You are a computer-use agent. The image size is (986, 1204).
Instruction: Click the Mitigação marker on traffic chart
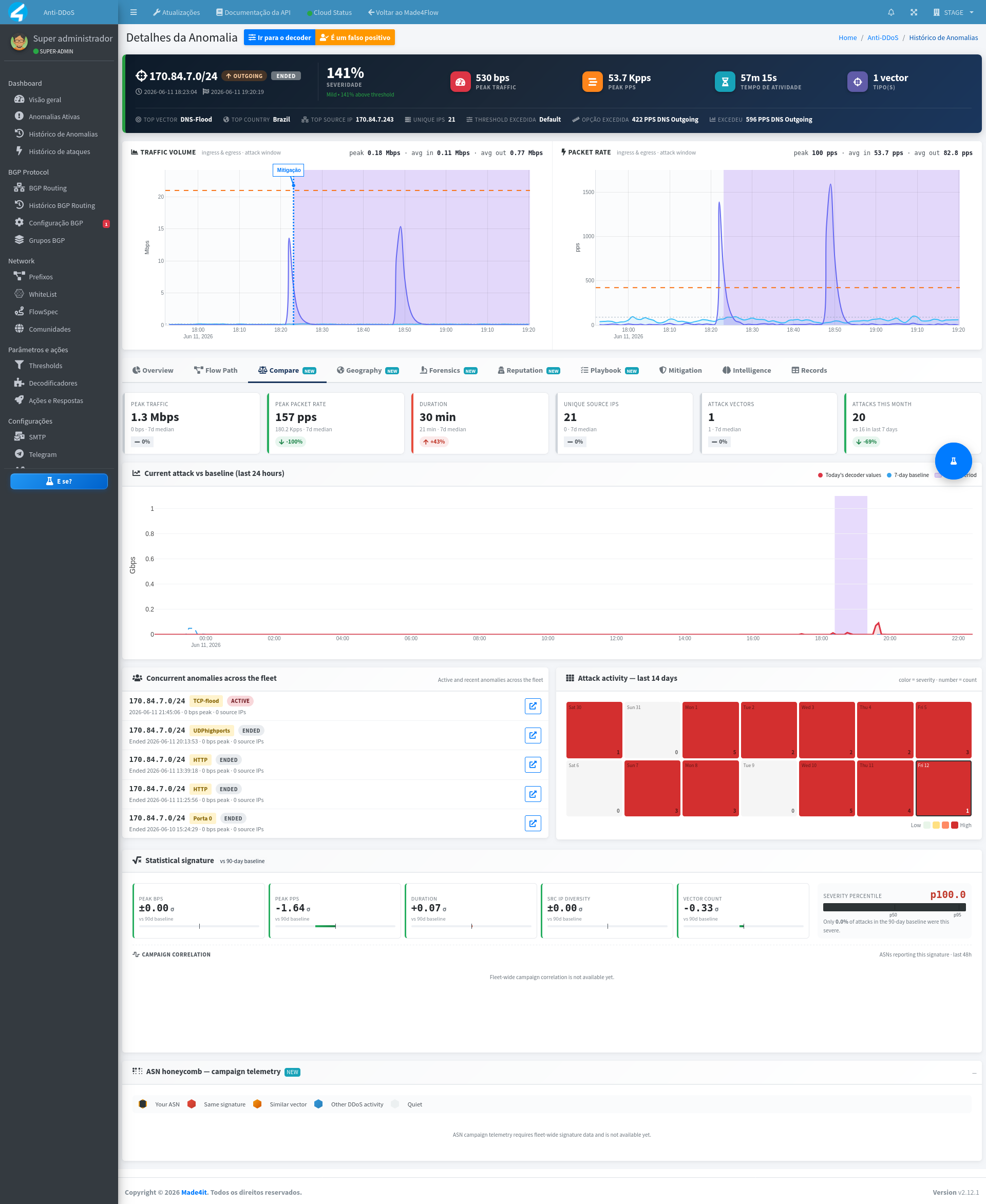click(289, 170)
